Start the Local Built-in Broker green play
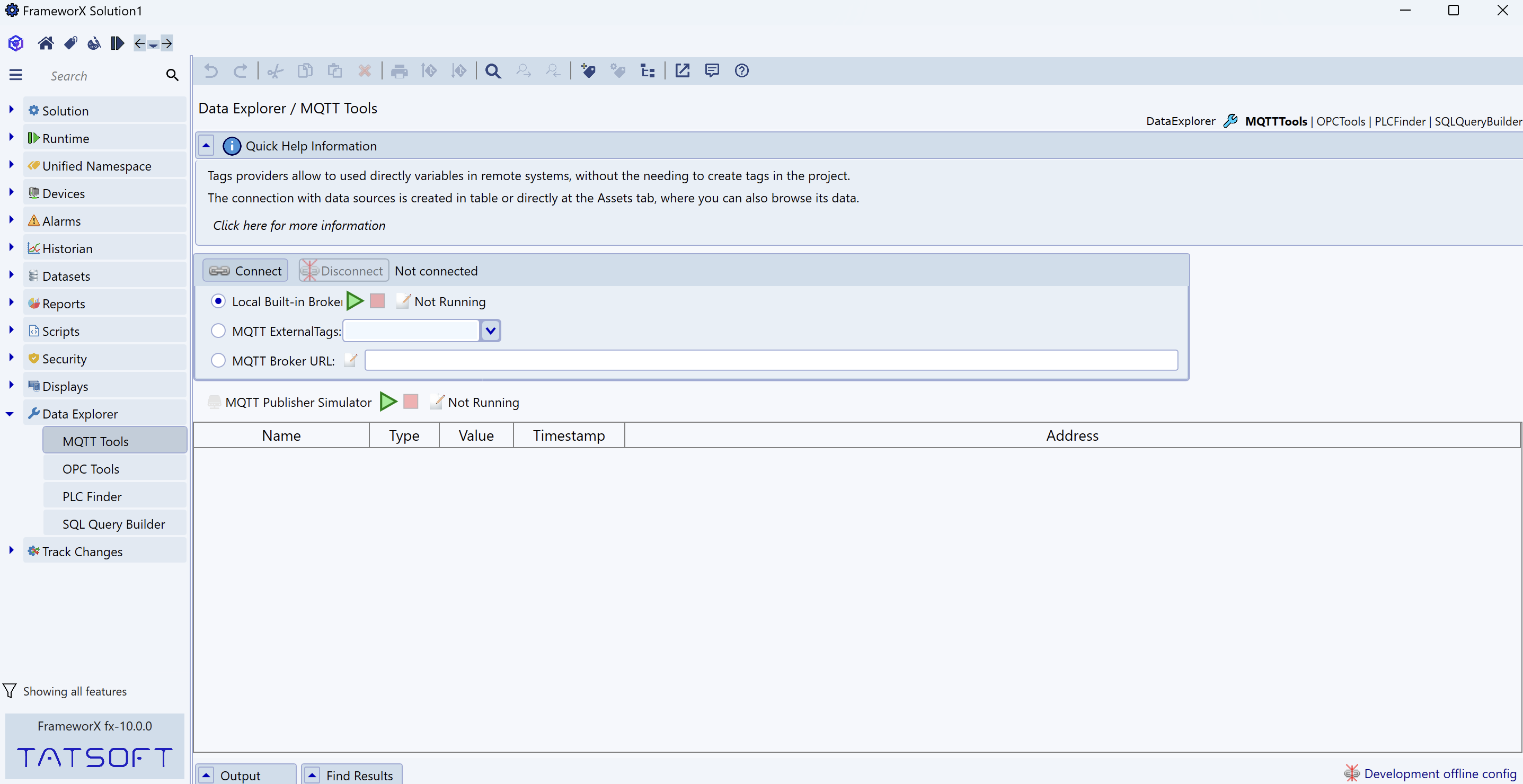Screen dimensions: 1523x784 (x=355, y=301)
